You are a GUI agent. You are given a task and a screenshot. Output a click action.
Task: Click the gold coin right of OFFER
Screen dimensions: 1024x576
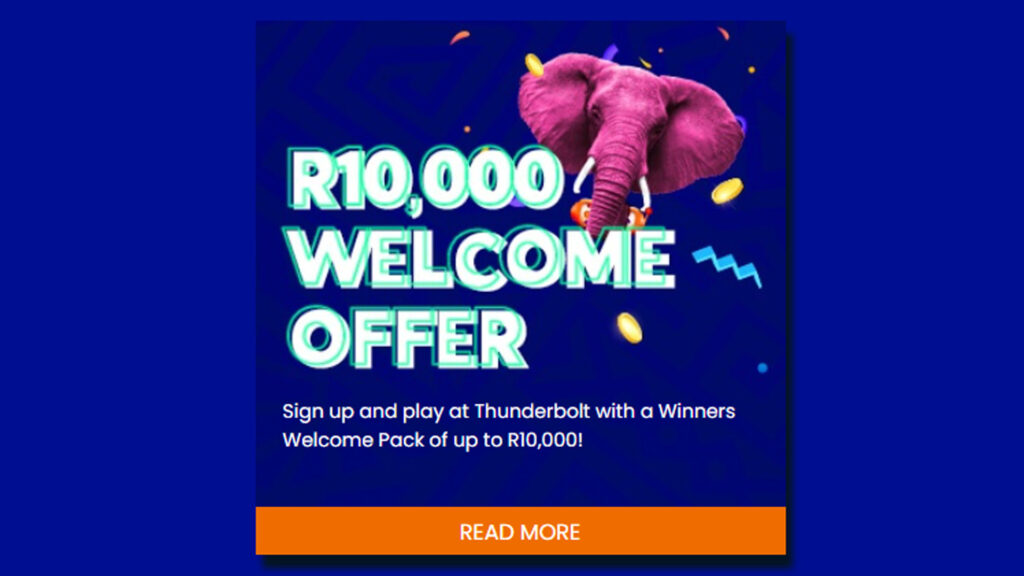point(630,328)
